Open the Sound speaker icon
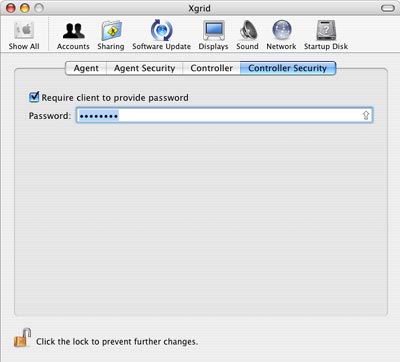The height and width of the screenshot is (362, 400). [248, 31]
